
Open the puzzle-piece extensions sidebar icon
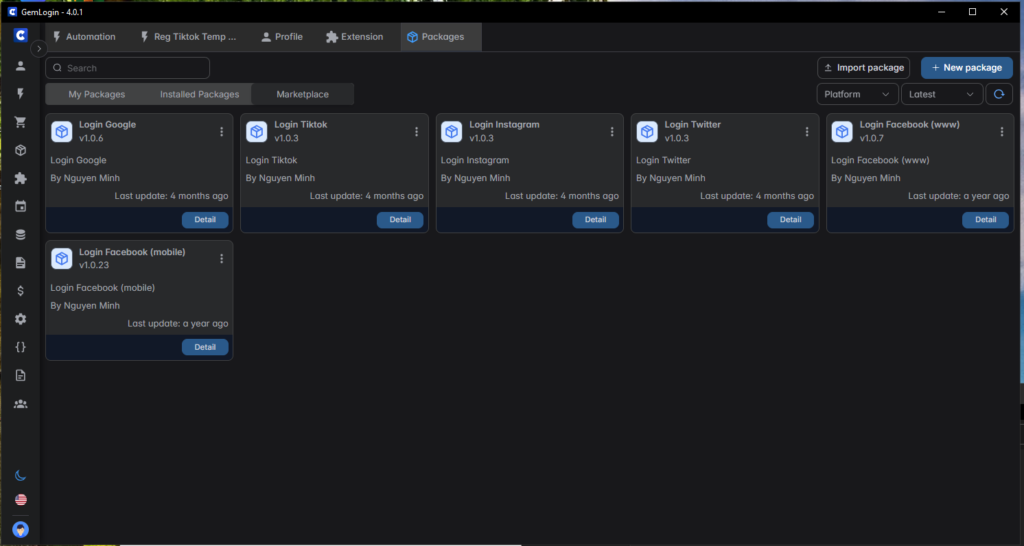20,178
